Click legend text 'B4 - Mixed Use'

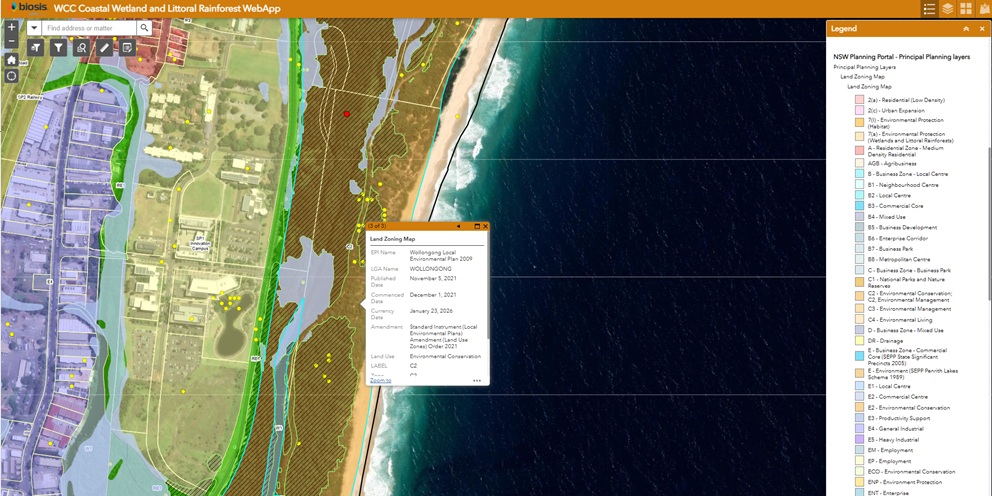pyautogui.click(x=888, y=217)
